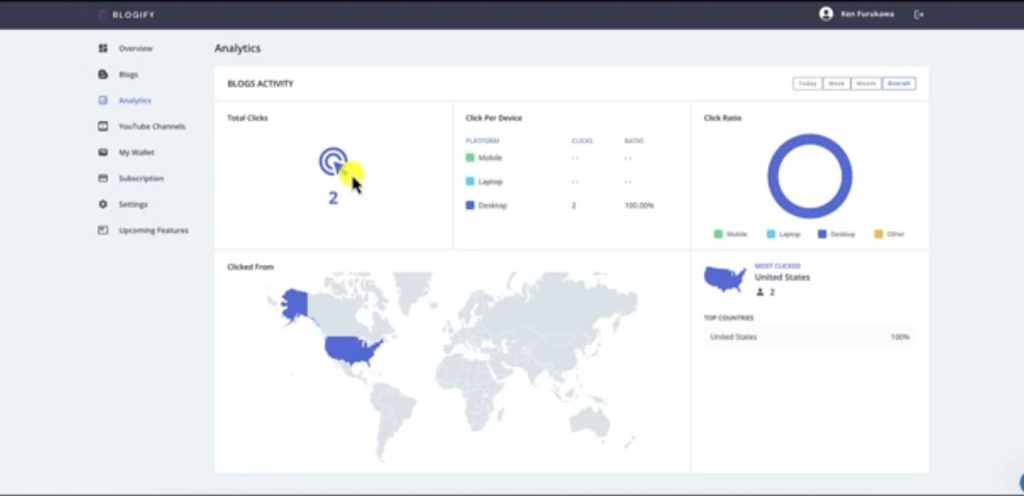Open the Overview dashboard icon

point(102,48)
